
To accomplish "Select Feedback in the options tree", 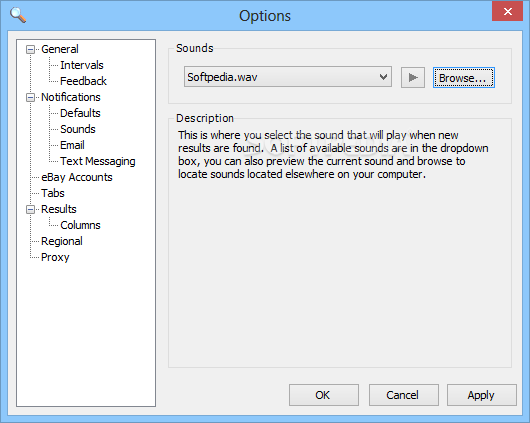I will click(x=83, y=81).
